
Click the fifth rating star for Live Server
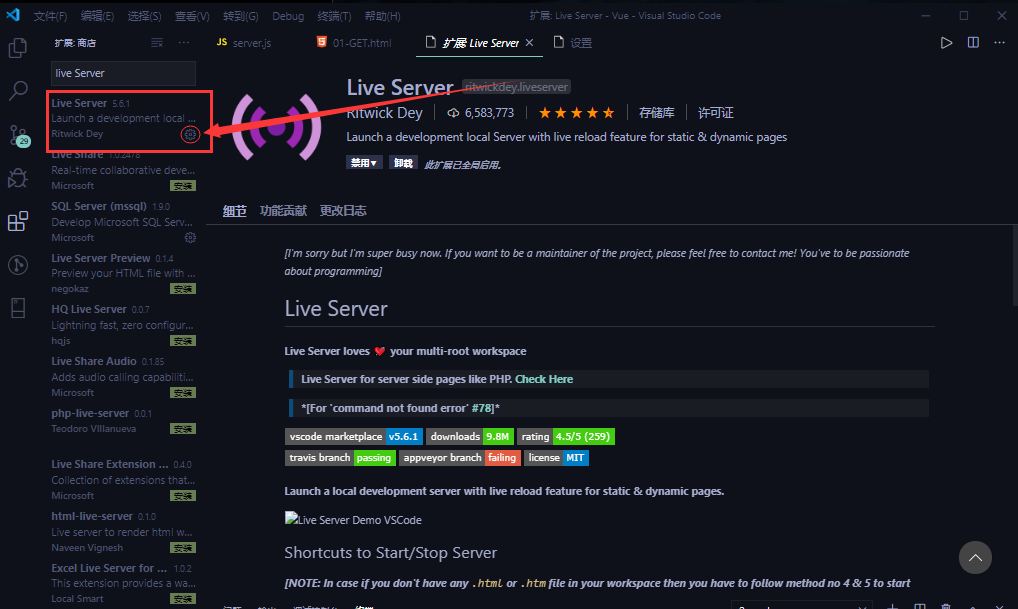(x=609, y=112)
